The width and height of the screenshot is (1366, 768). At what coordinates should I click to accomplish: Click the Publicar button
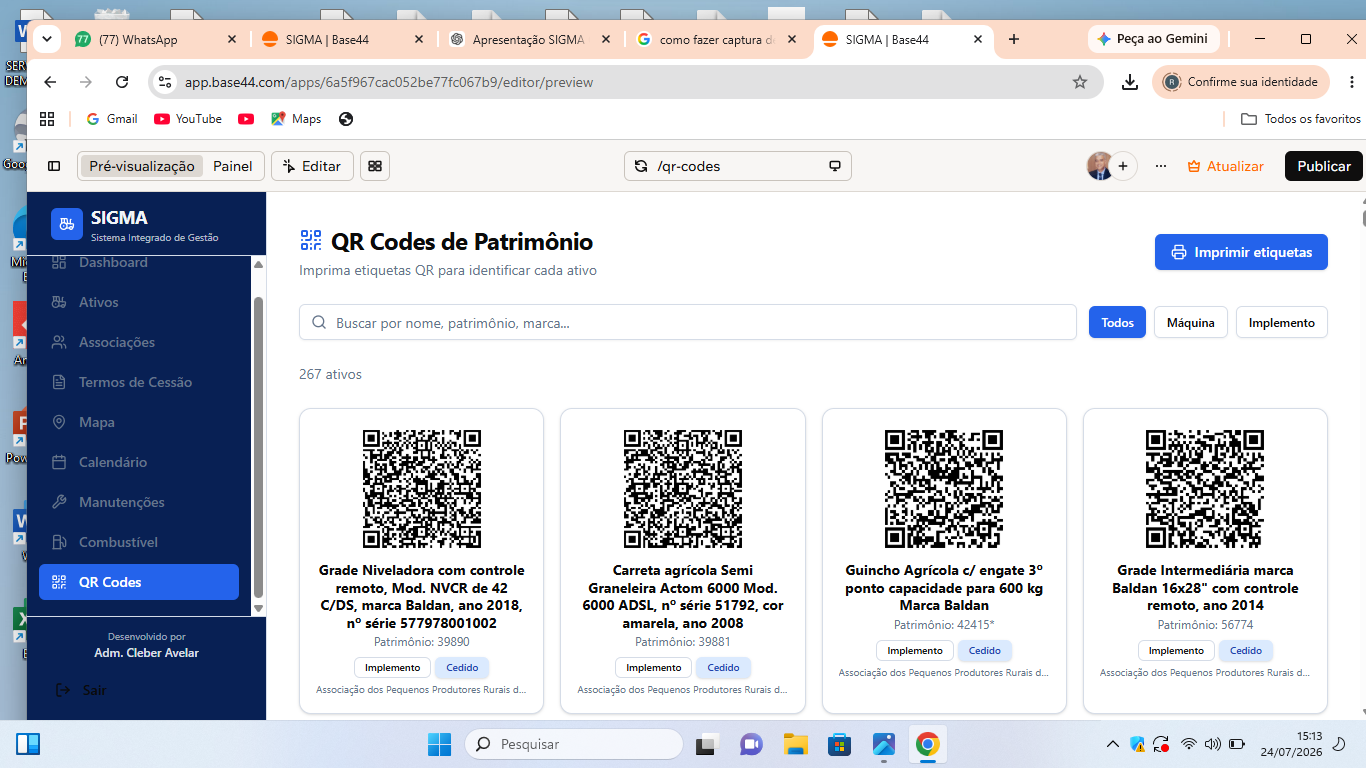click(x=1324, y=166)
